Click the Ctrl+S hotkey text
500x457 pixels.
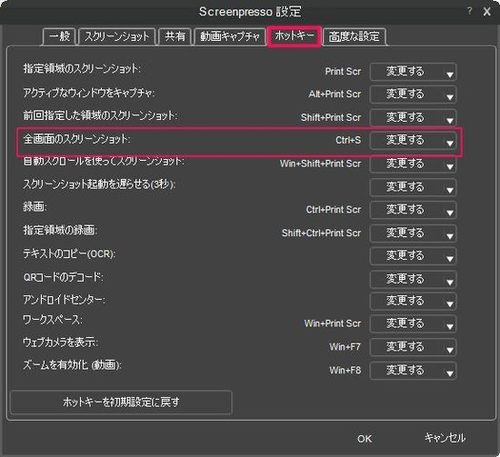pos(348,140)
